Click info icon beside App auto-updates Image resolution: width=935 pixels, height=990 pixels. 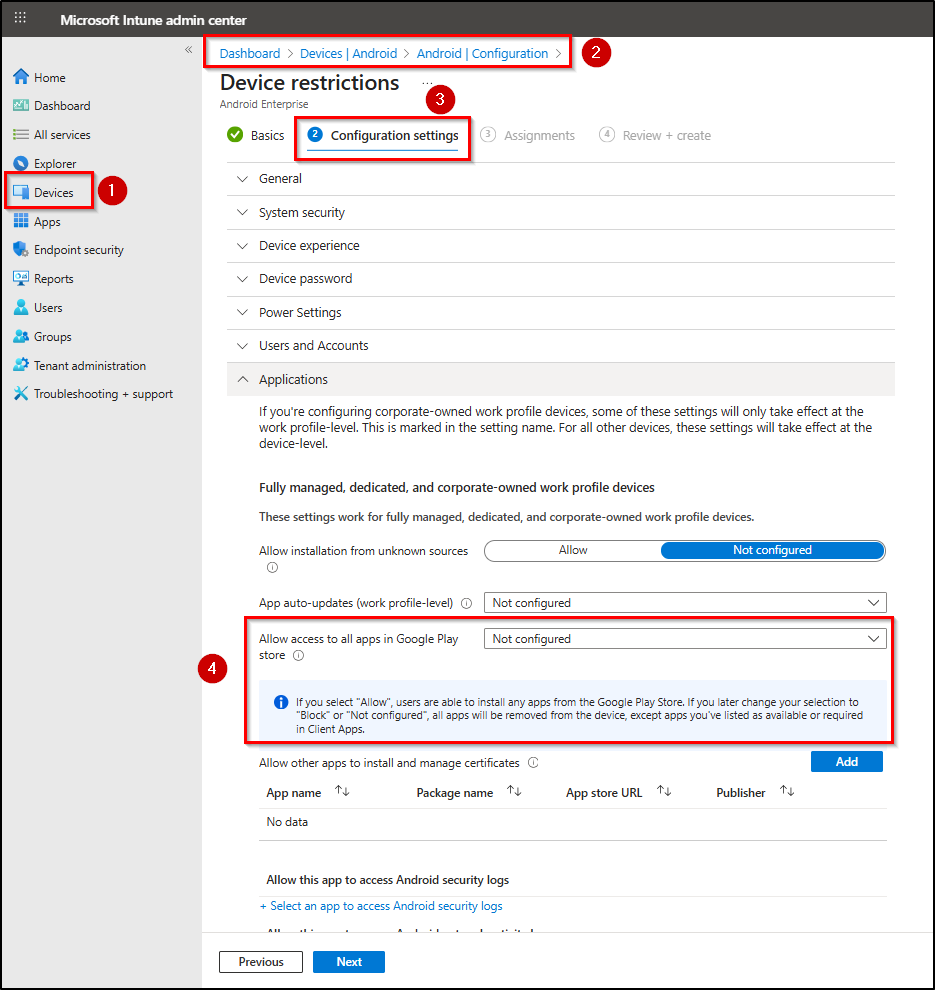pyautogui.click(x=466, y=604)
